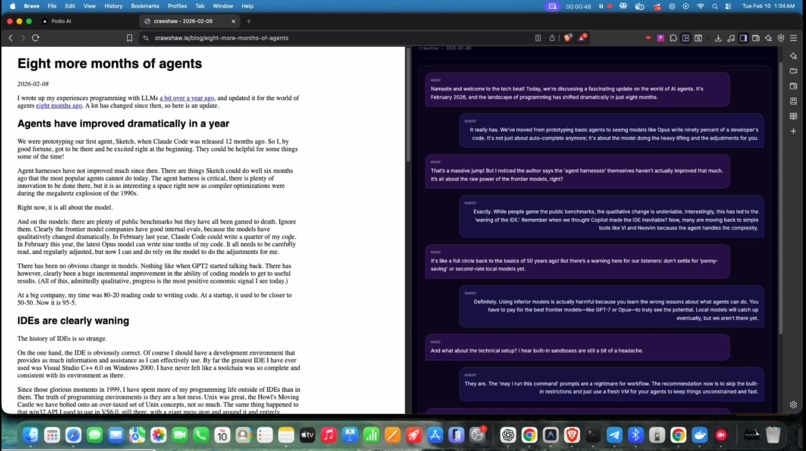The height and width of the screenshot is (451, 806).
Task: Click the music note media control icon
Action: click(x=730, y=38)
